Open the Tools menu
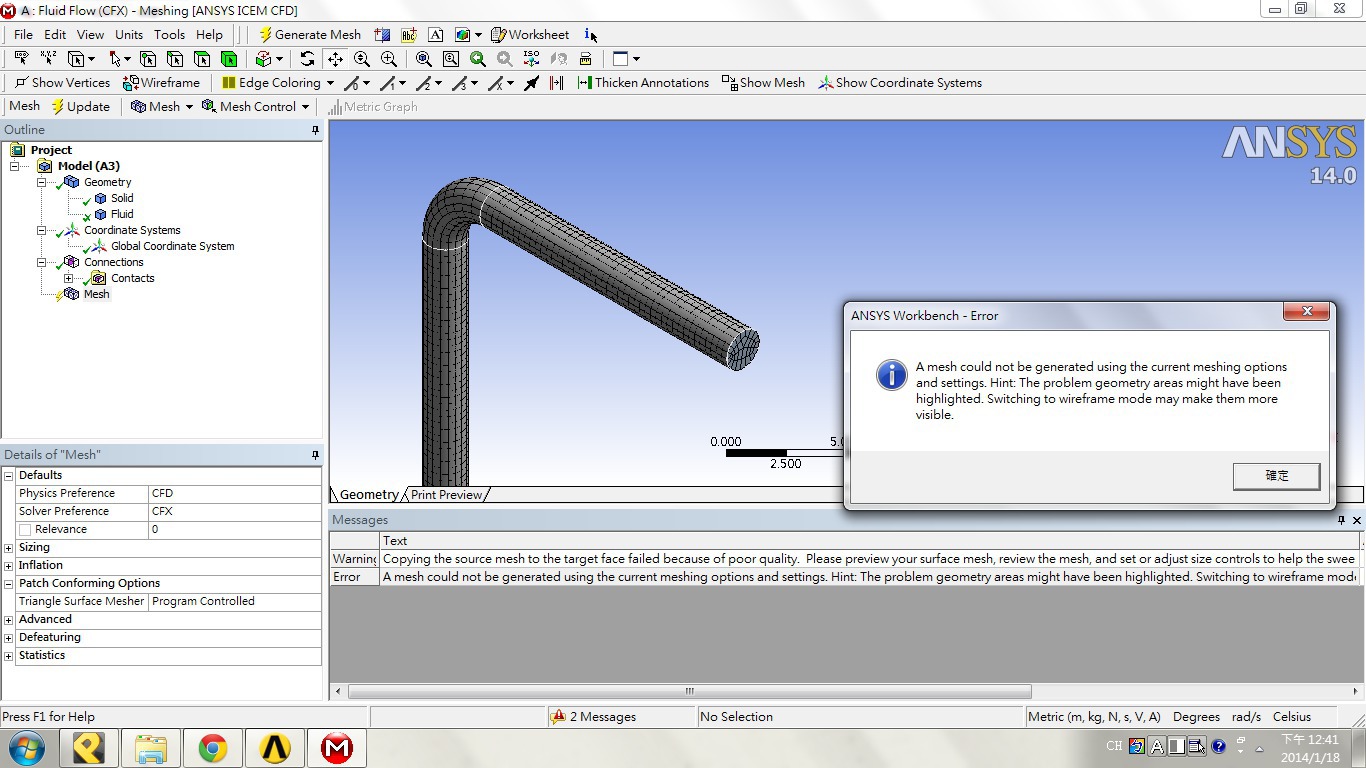1366x768 pixels. pos(169,35)
